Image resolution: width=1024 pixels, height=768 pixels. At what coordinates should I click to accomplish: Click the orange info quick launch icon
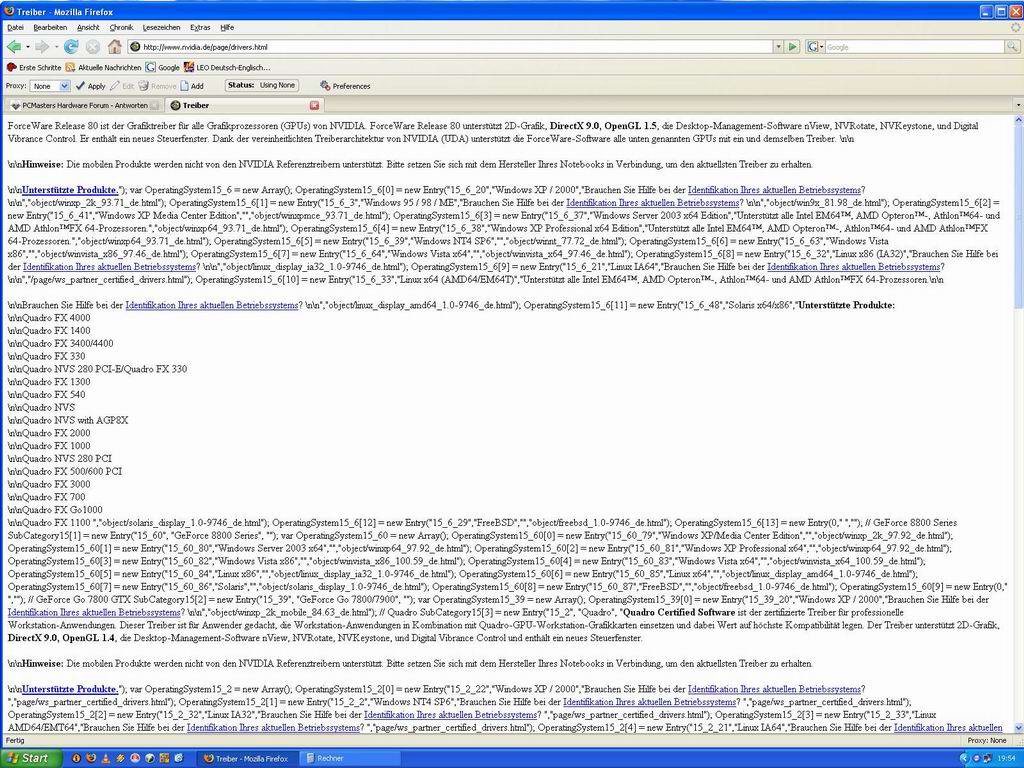pyautogui.click(x=76, y=758)
